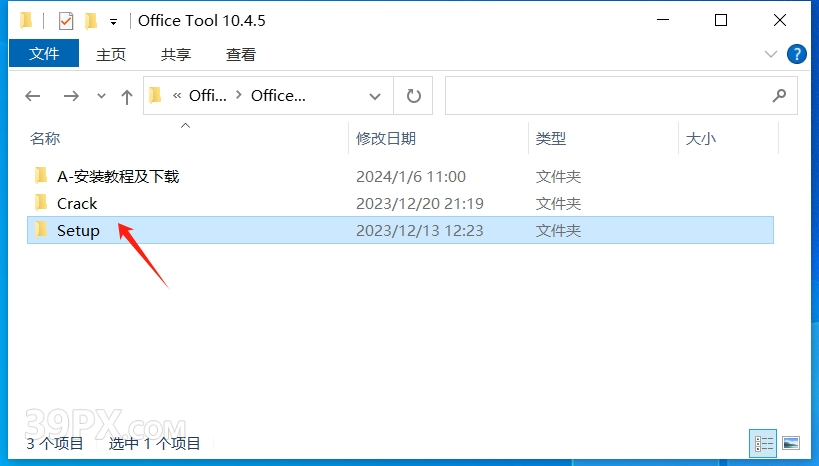This screenshot has height=466, width=819.
Task: Switch to the 主页 tab
Action: [111, 54]
